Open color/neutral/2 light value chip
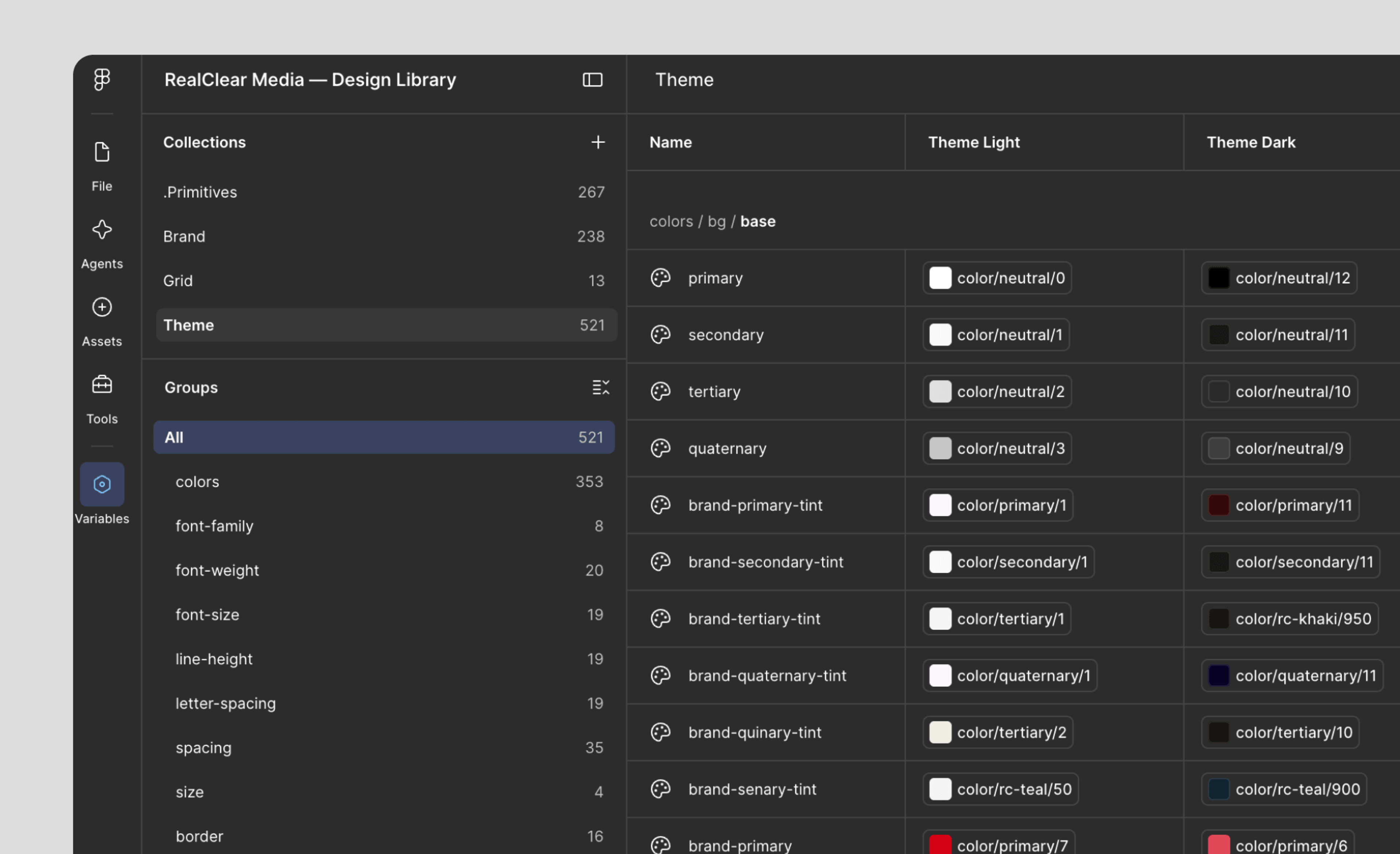1400x854 pixels. point(997,391)
